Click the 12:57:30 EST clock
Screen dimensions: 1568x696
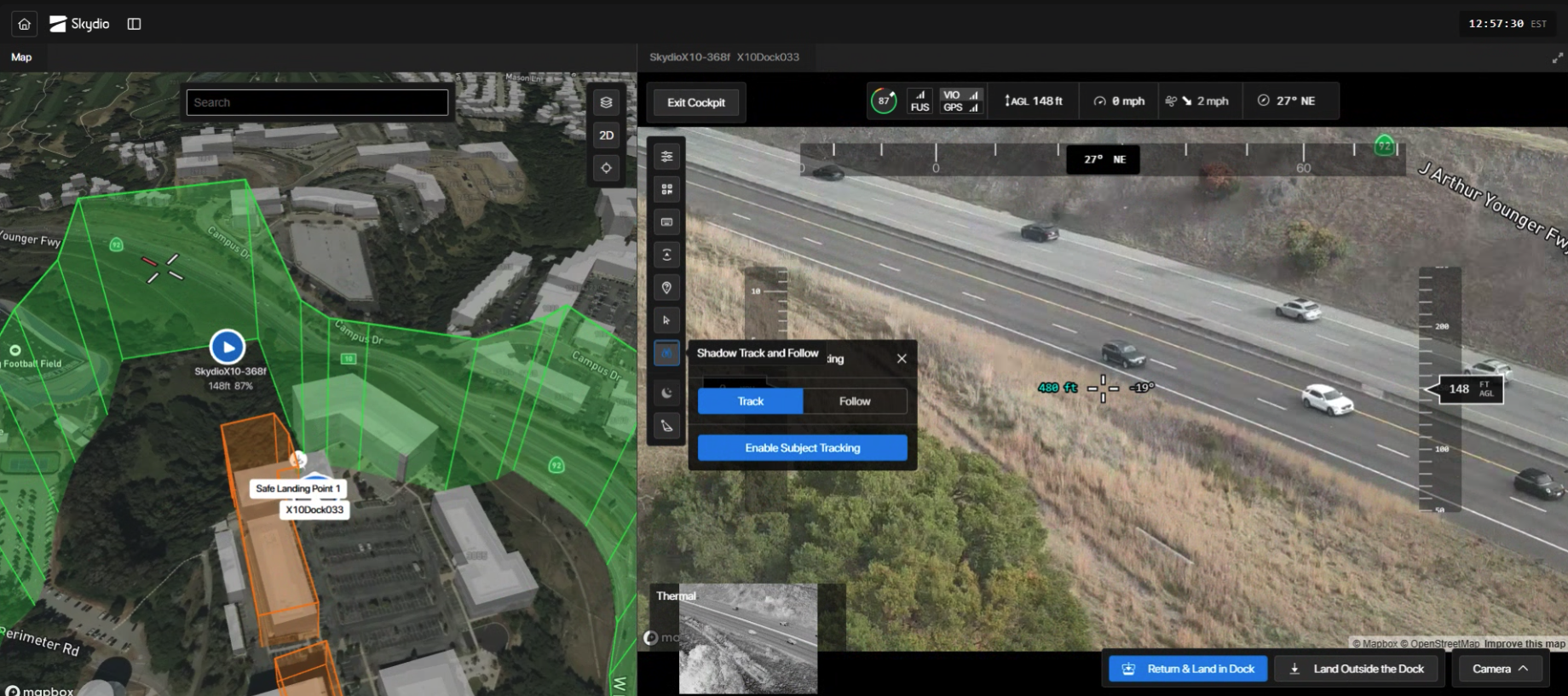pyautogui.click(x=1507, y=24)
